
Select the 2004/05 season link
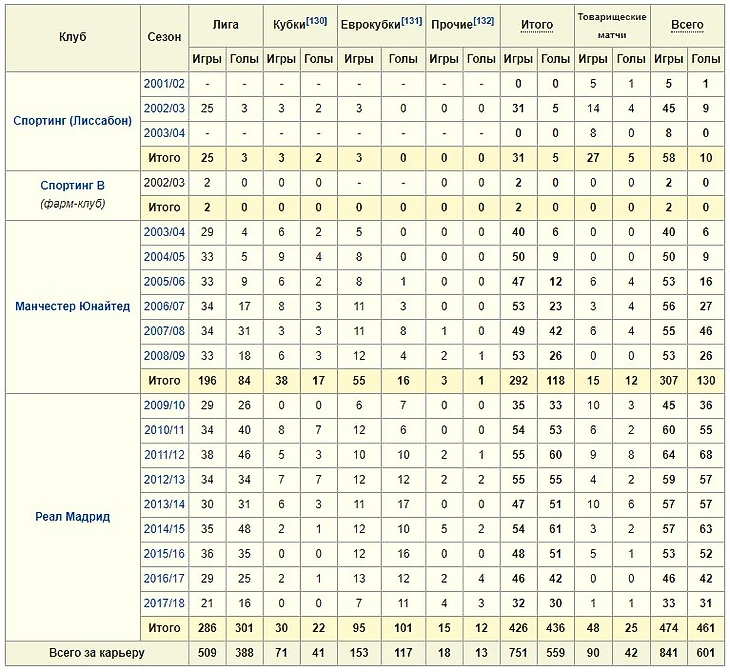coord(164,257)
